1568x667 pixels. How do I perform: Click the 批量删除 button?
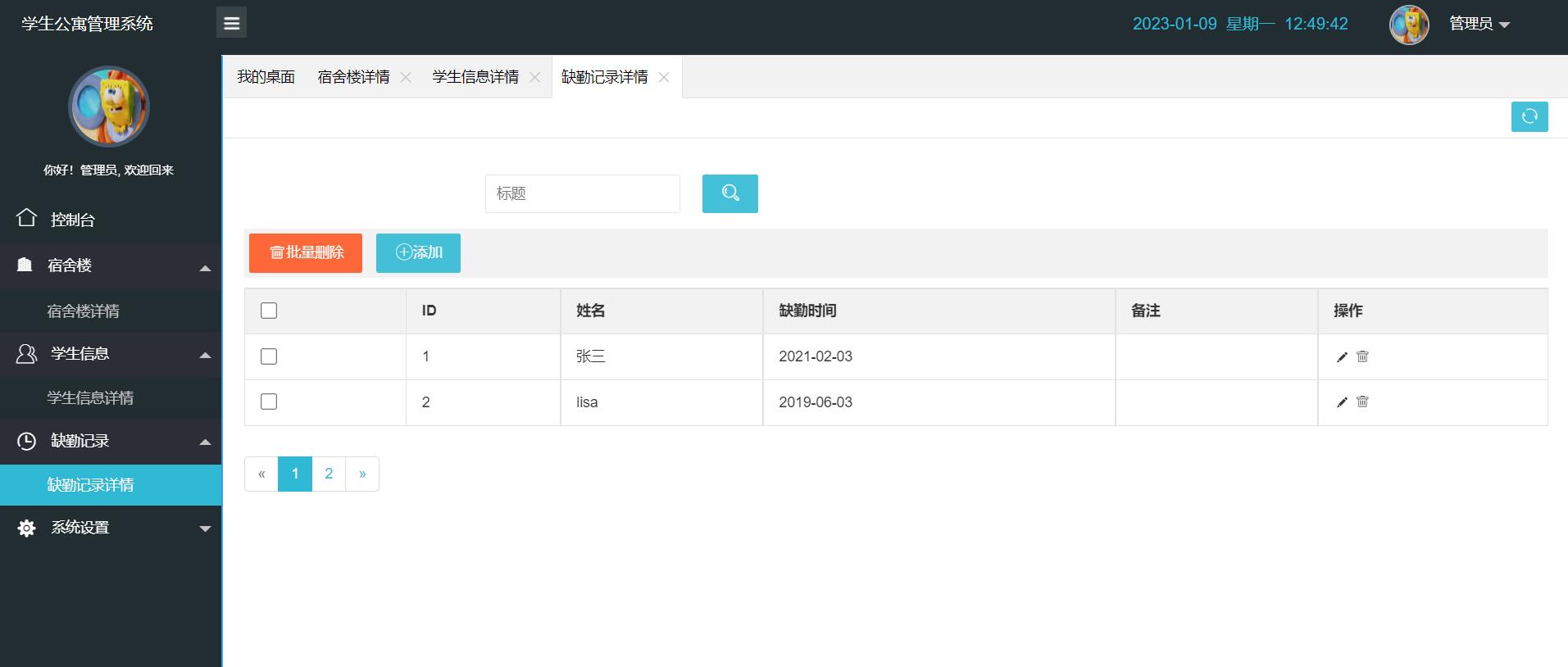pyautogui.click(x=306, y=252)
